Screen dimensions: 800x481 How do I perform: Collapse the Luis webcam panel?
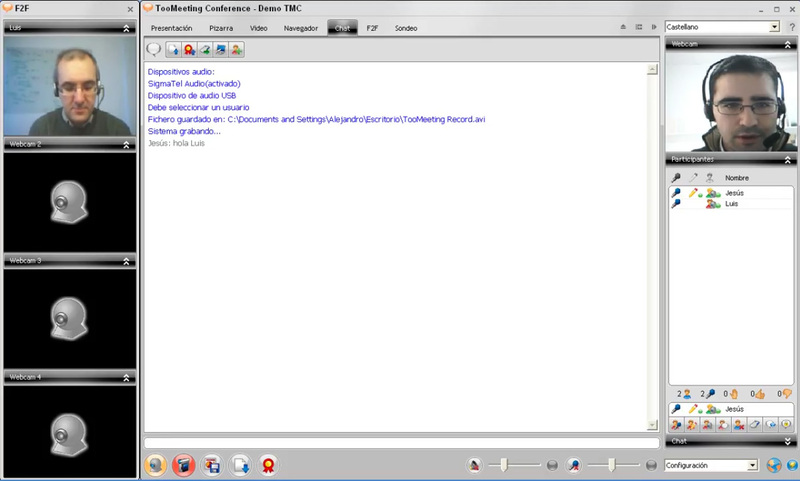[x=126, y=29]
